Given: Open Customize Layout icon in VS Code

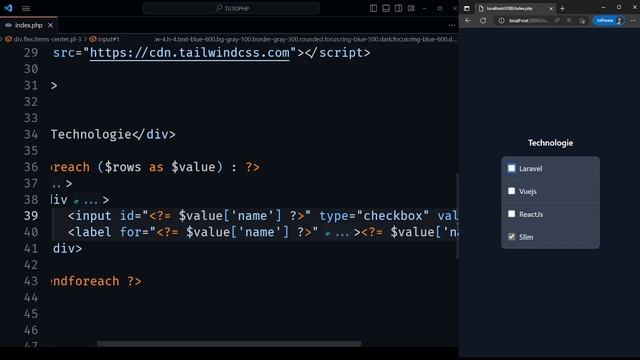Looking at the screenshot, I should 411,8.
